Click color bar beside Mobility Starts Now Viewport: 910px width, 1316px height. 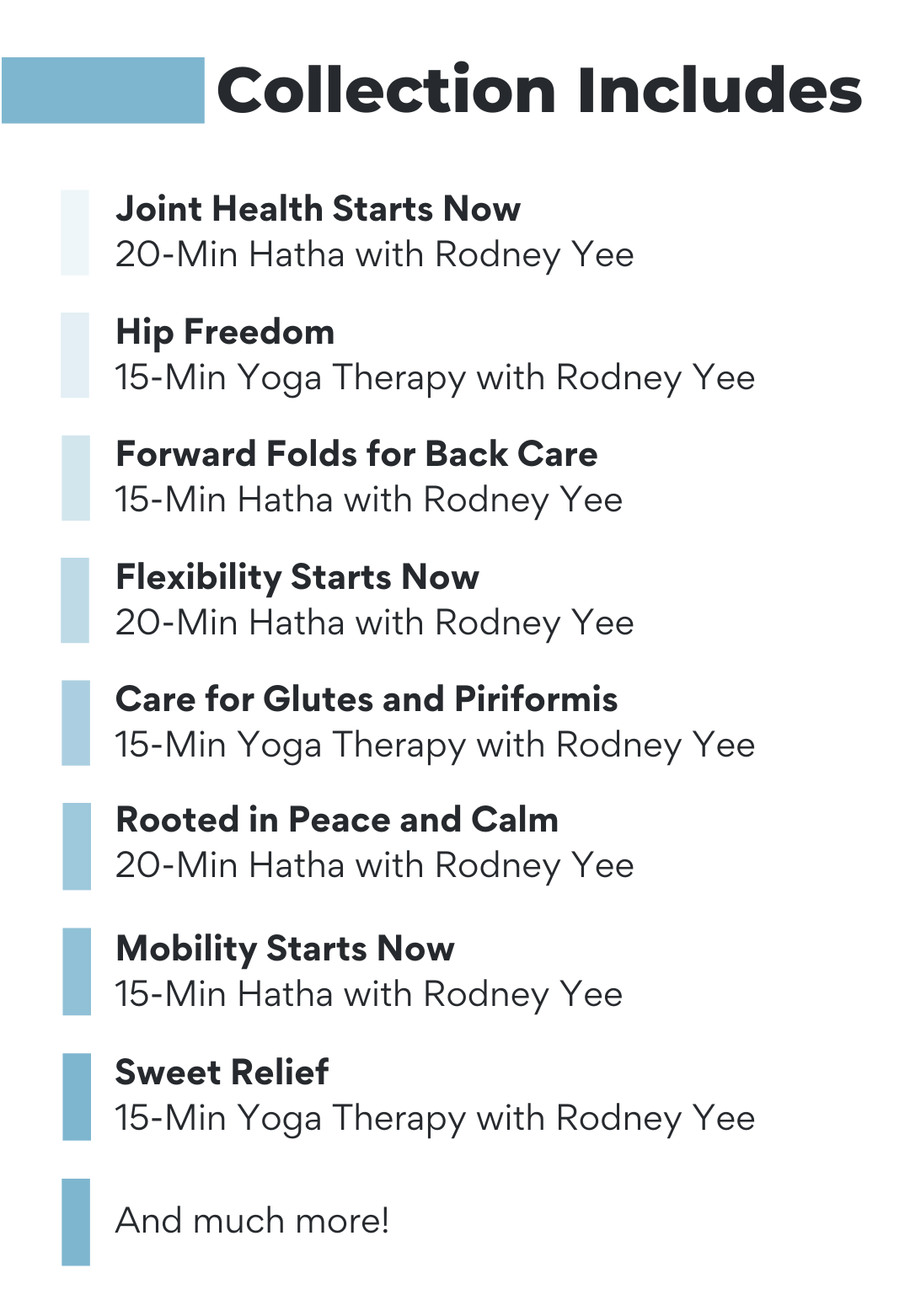(x=77, y=971)
